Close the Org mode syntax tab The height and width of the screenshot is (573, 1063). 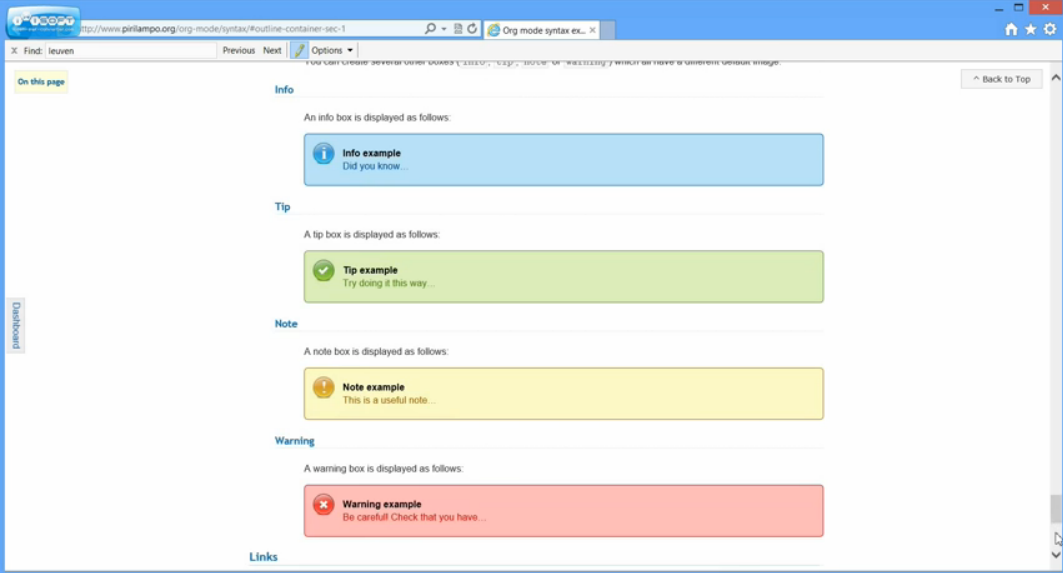point(593,31)
